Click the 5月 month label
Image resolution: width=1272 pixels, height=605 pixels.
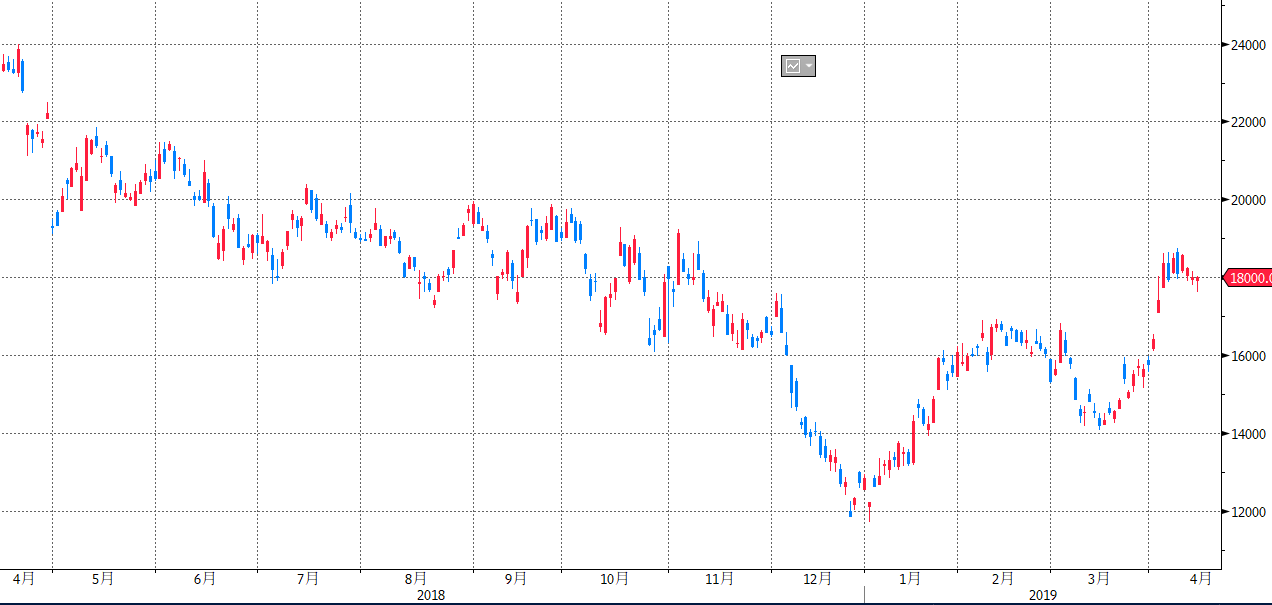point(102,578)
